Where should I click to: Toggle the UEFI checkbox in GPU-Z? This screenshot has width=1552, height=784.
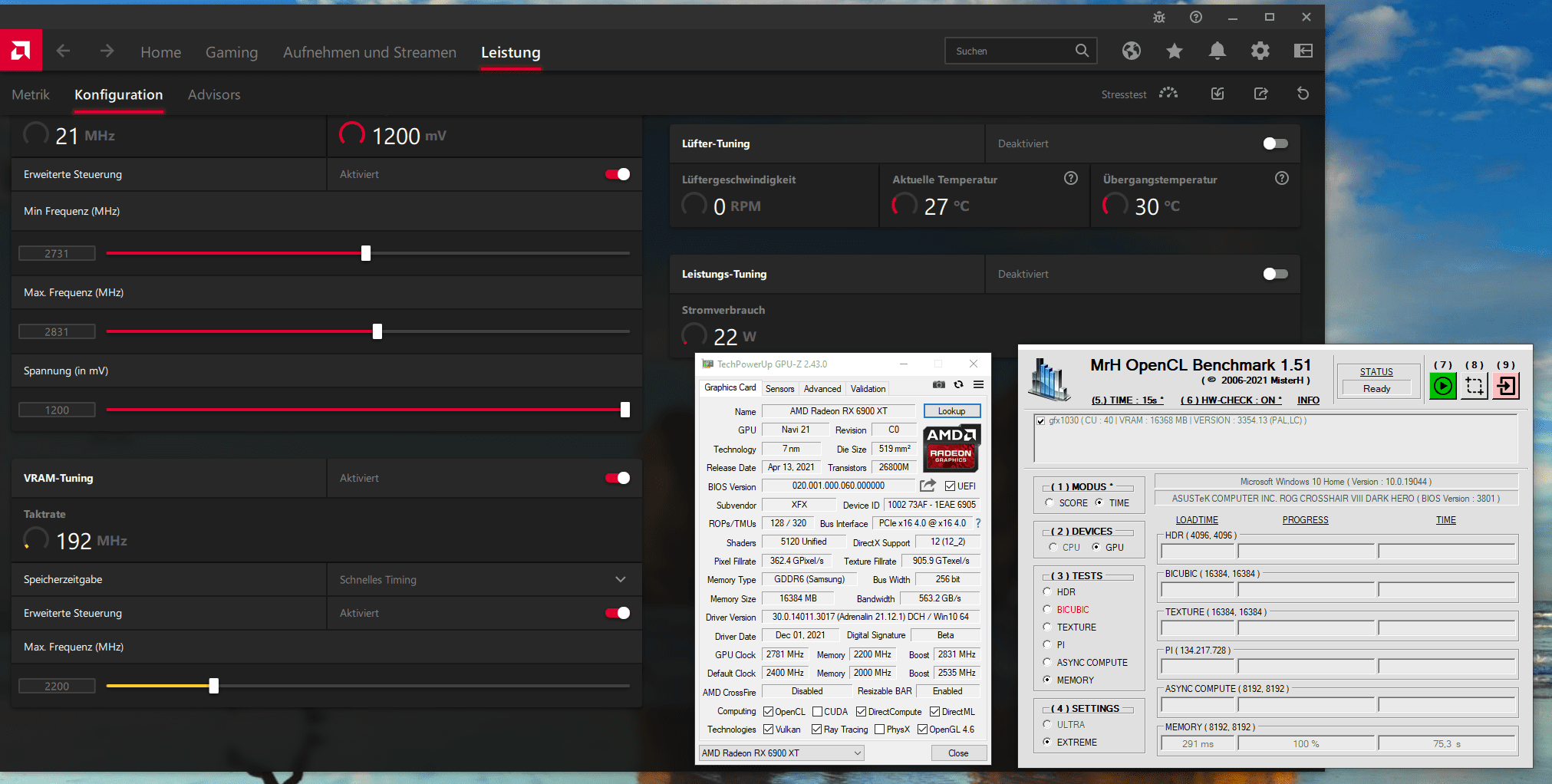tap(950, 486)
